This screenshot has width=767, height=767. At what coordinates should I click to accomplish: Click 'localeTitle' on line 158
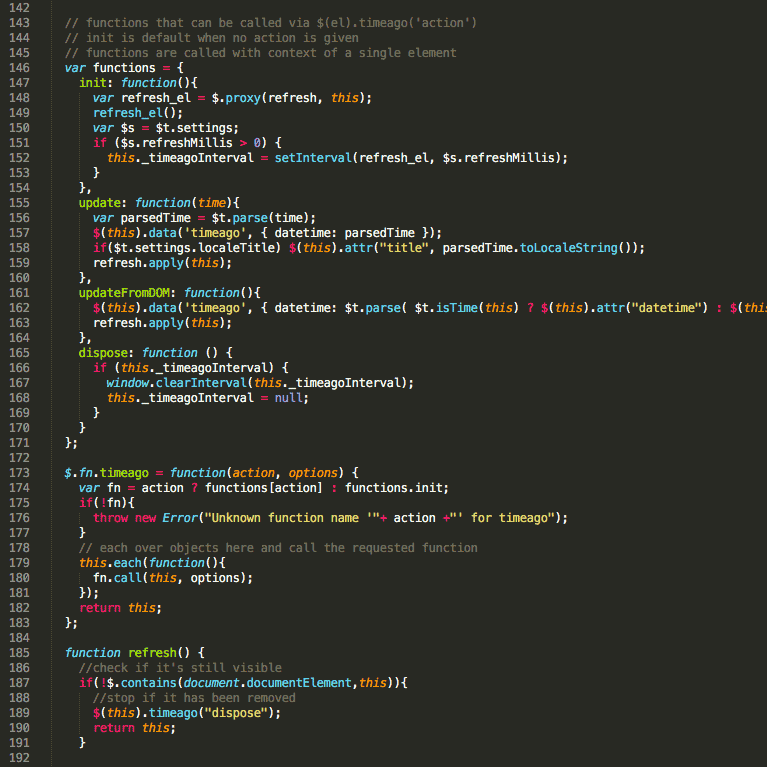(x=236, y=248)
